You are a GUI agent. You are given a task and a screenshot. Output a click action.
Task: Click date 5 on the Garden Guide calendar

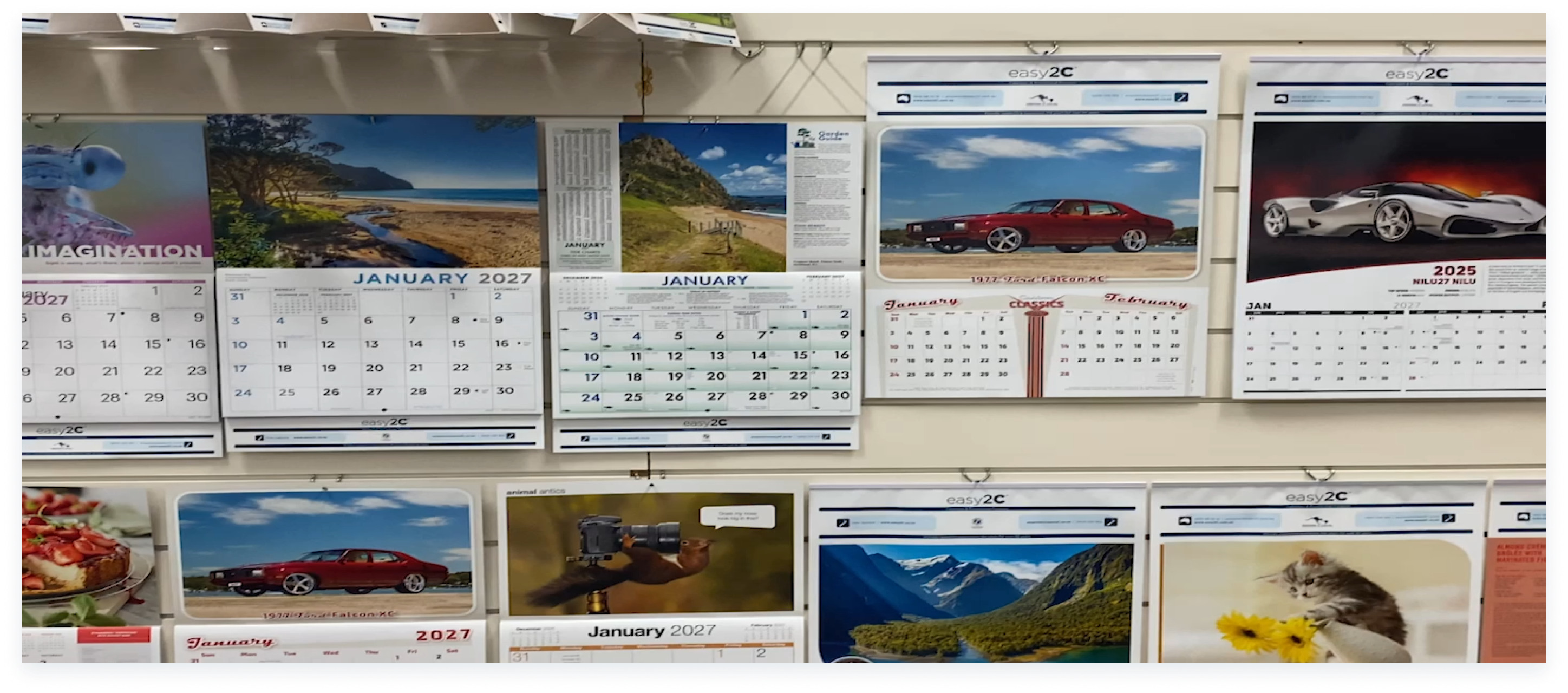tap(678, 336)
